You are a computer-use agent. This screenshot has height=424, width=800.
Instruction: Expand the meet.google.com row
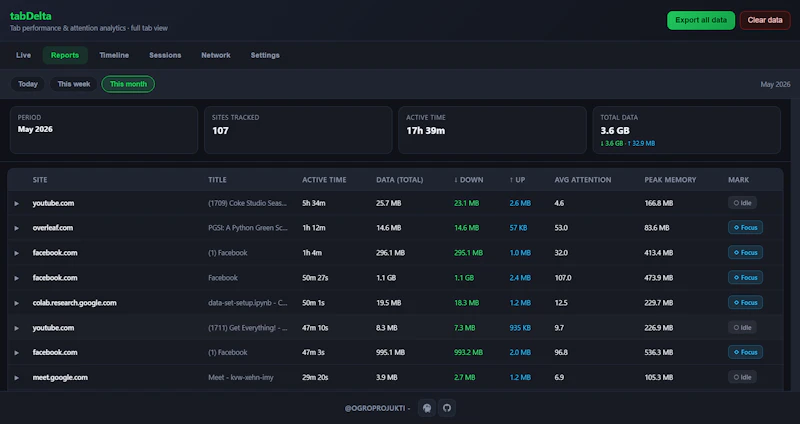(16, 378)
